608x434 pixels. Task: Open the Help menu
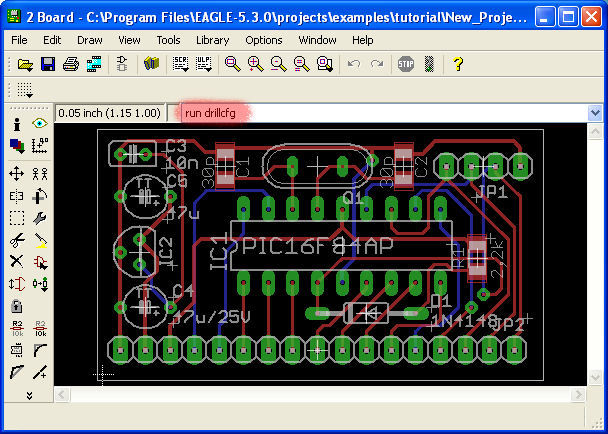(363, 40)
